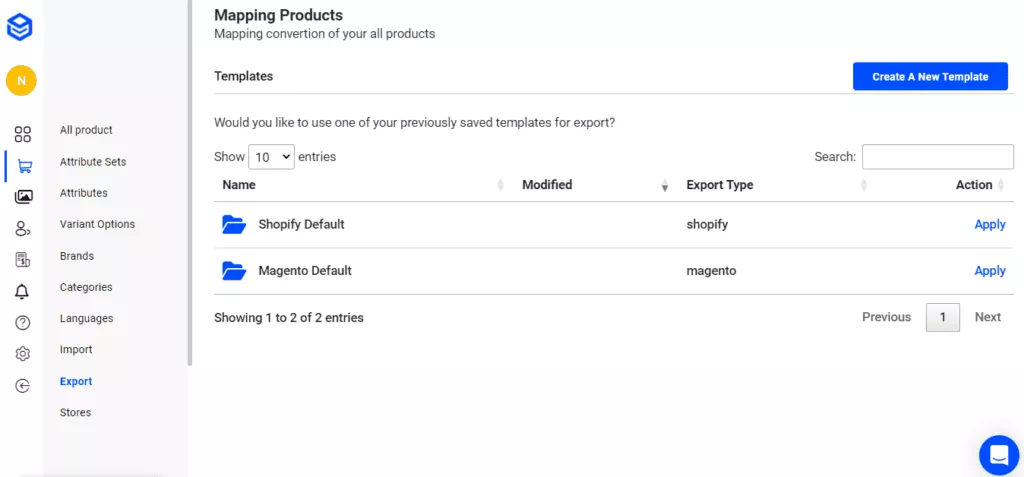Go to Attribute Sets menu item
Image resolution: width=1024 pixels, height=477 pixels.
(x=93, y=162)
